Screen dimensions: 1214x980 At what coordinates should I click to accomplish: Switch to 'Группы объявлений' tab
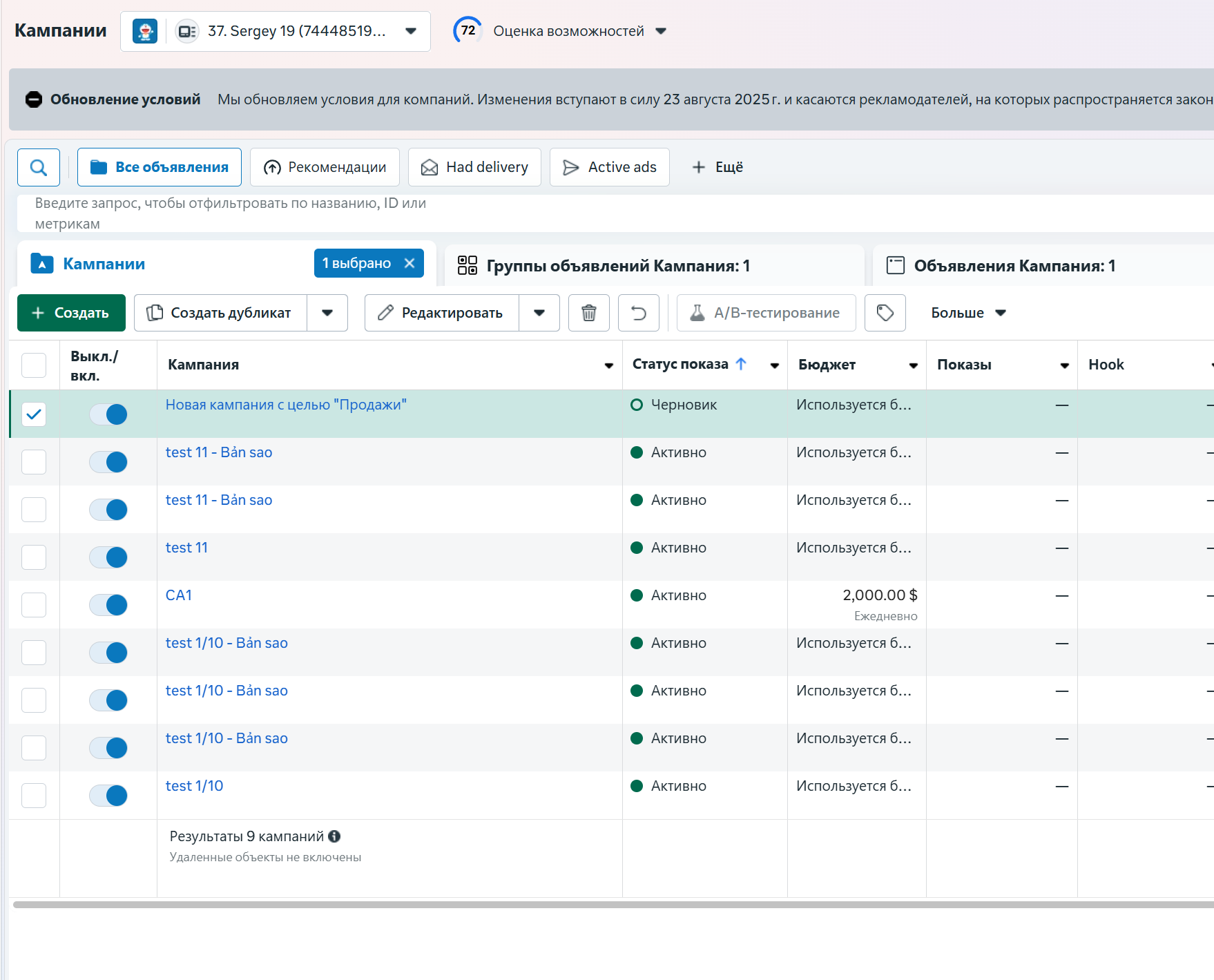pos(618,266)
